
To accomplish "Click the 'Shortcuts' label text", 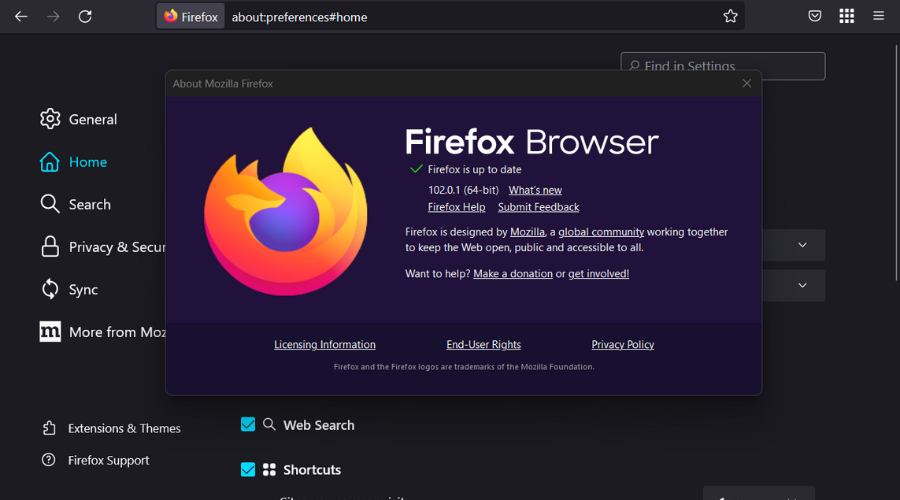I will 312,470.
